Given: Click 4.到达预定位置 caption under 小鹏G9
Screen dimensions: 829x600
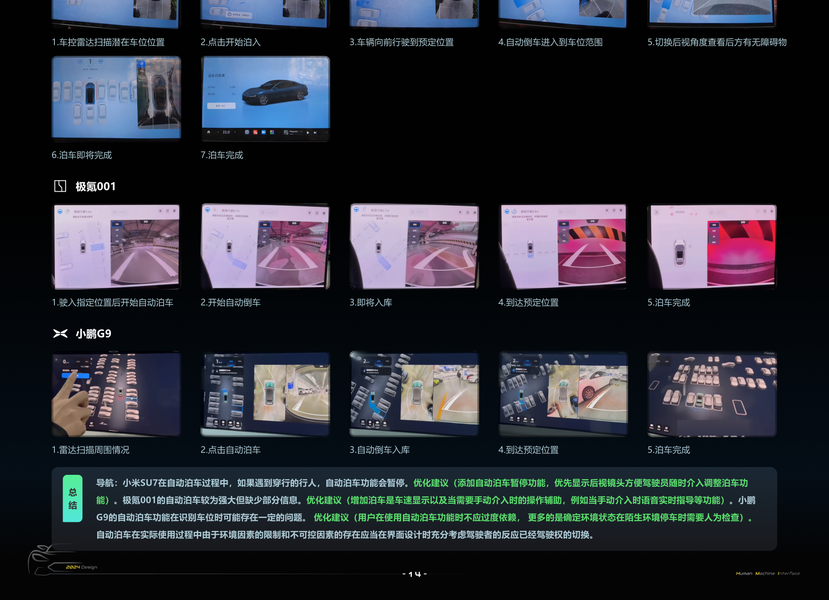Looking at the screenshot, I should [x=528, y=450].
